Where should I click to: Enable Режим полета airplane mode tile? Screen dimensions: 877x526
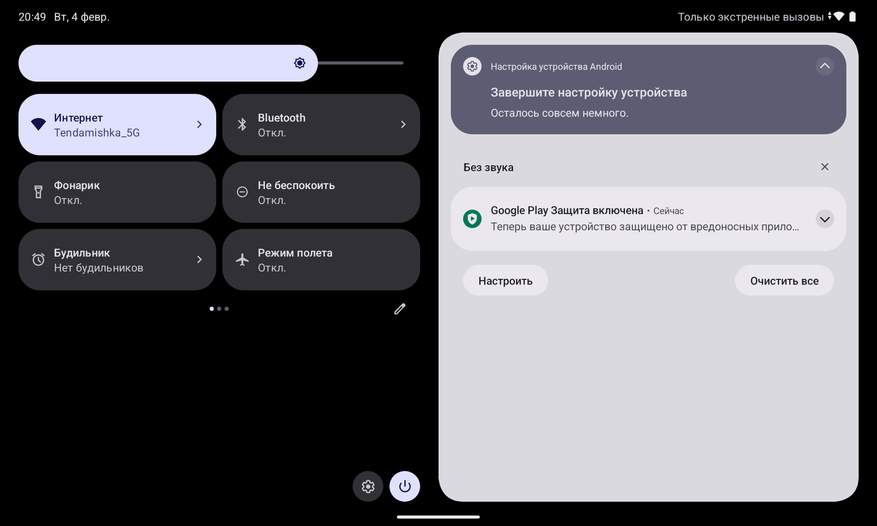coord(321,260)
